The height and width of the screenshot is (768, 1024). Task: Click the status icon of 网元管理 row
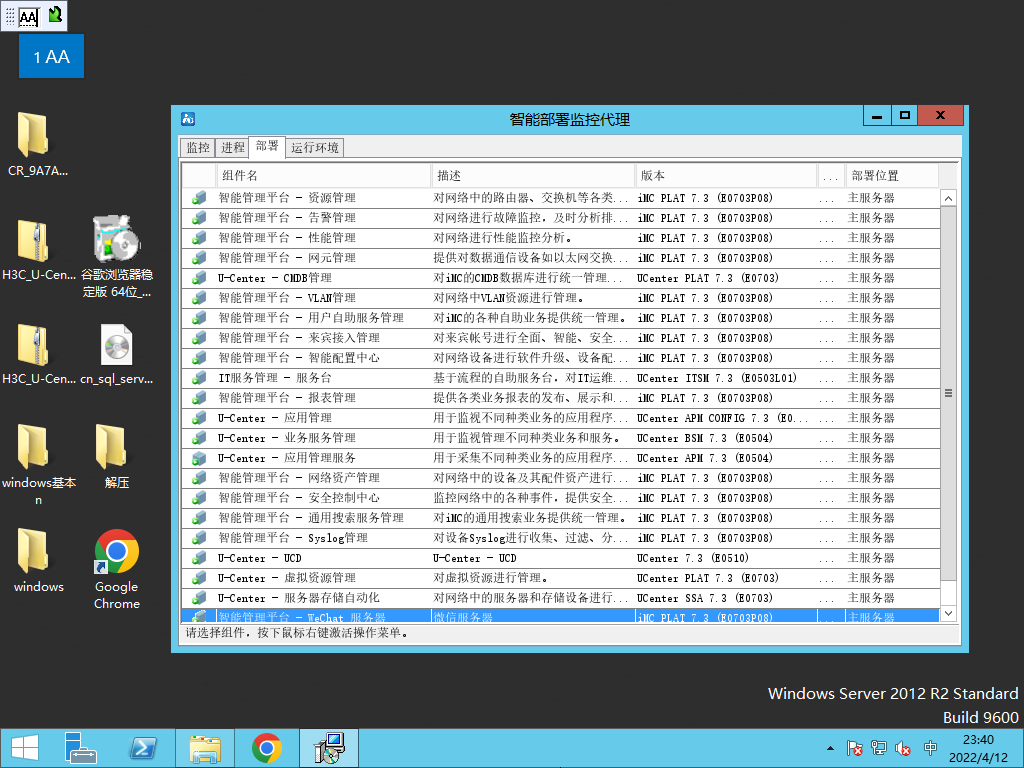[199, 258]
